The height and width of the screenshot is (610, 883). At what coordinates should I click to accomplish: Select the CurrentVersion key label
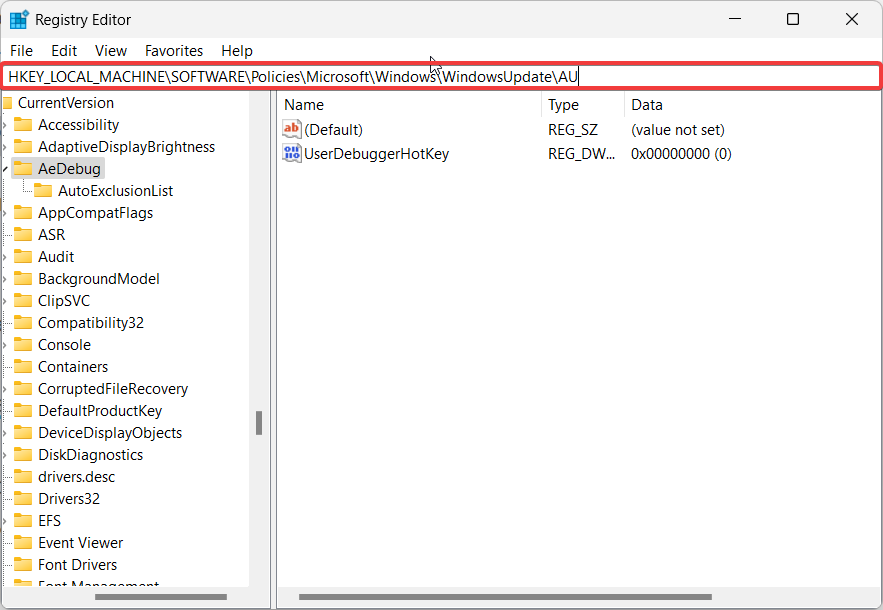tap(66, 103)
